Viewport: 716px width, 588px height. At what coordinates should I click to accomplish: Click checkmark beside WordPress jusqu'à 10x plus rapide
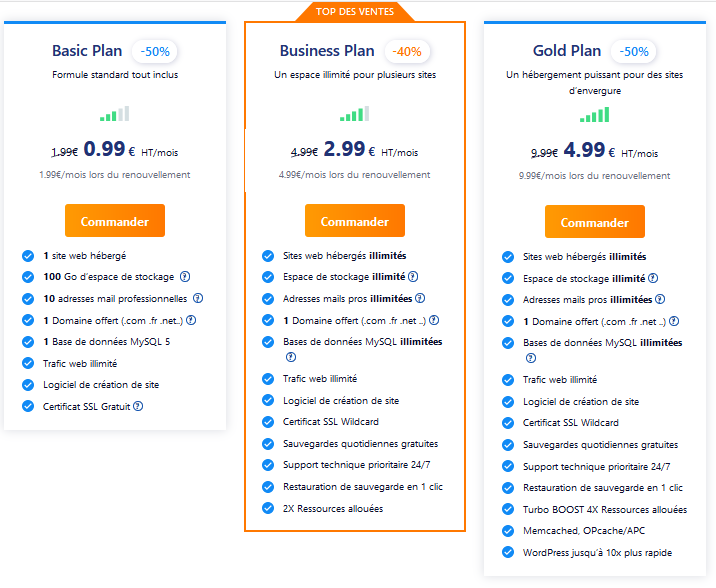pyautogui.click(x=508, y=552)
